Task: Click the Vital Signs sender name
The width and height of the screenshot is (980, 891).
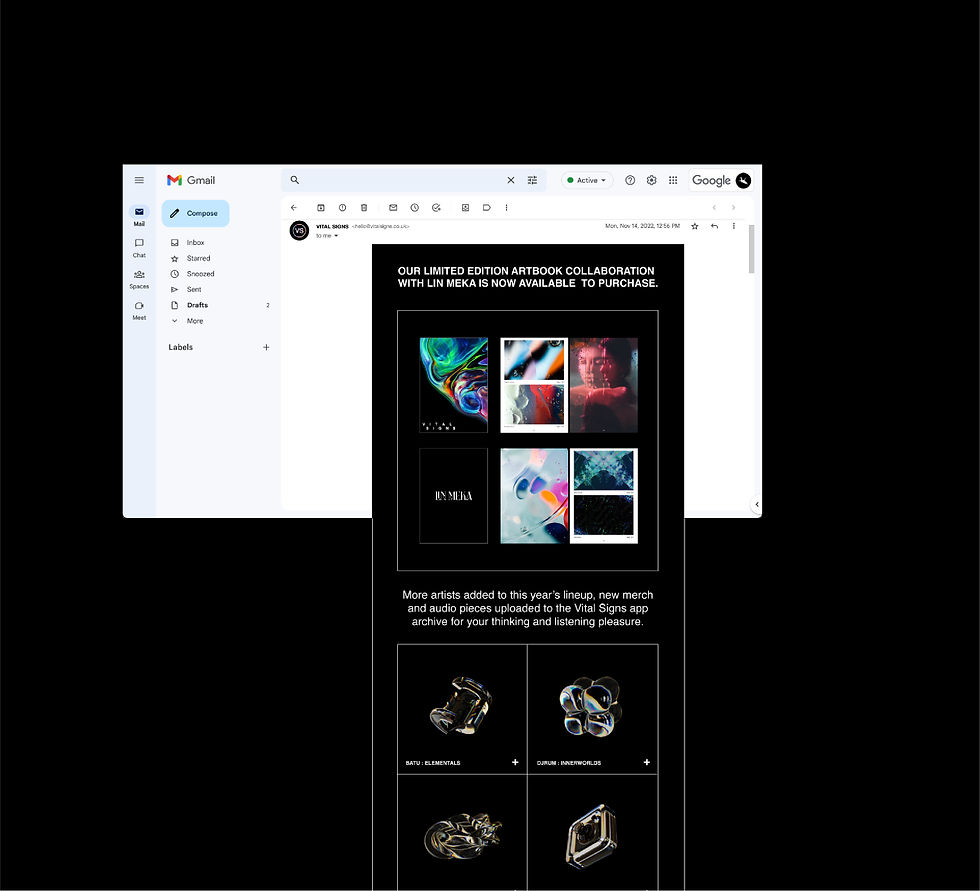Action: (332, 226)
